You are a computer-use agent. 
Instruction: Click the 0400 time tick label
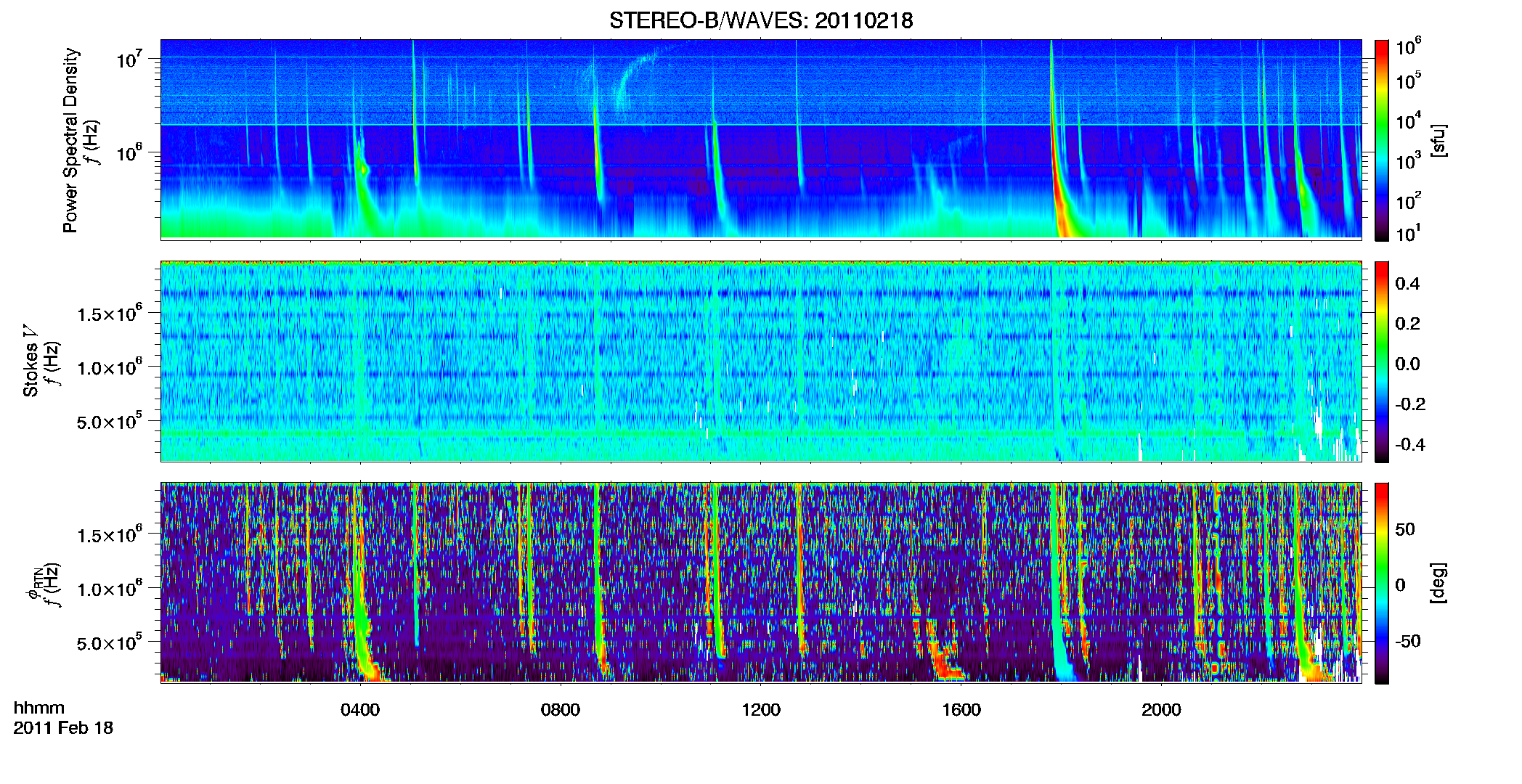(360, 709)
